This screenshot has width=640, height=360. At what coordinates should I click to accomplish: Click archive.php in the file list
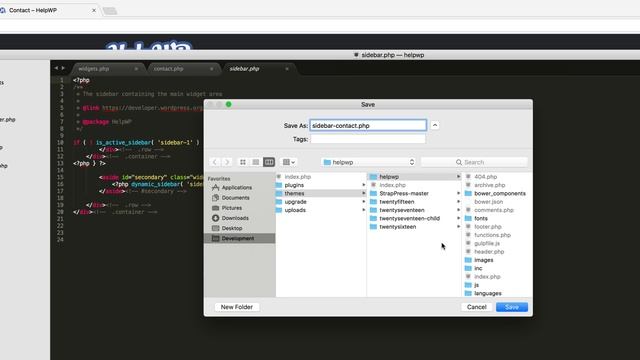point(489,185)
